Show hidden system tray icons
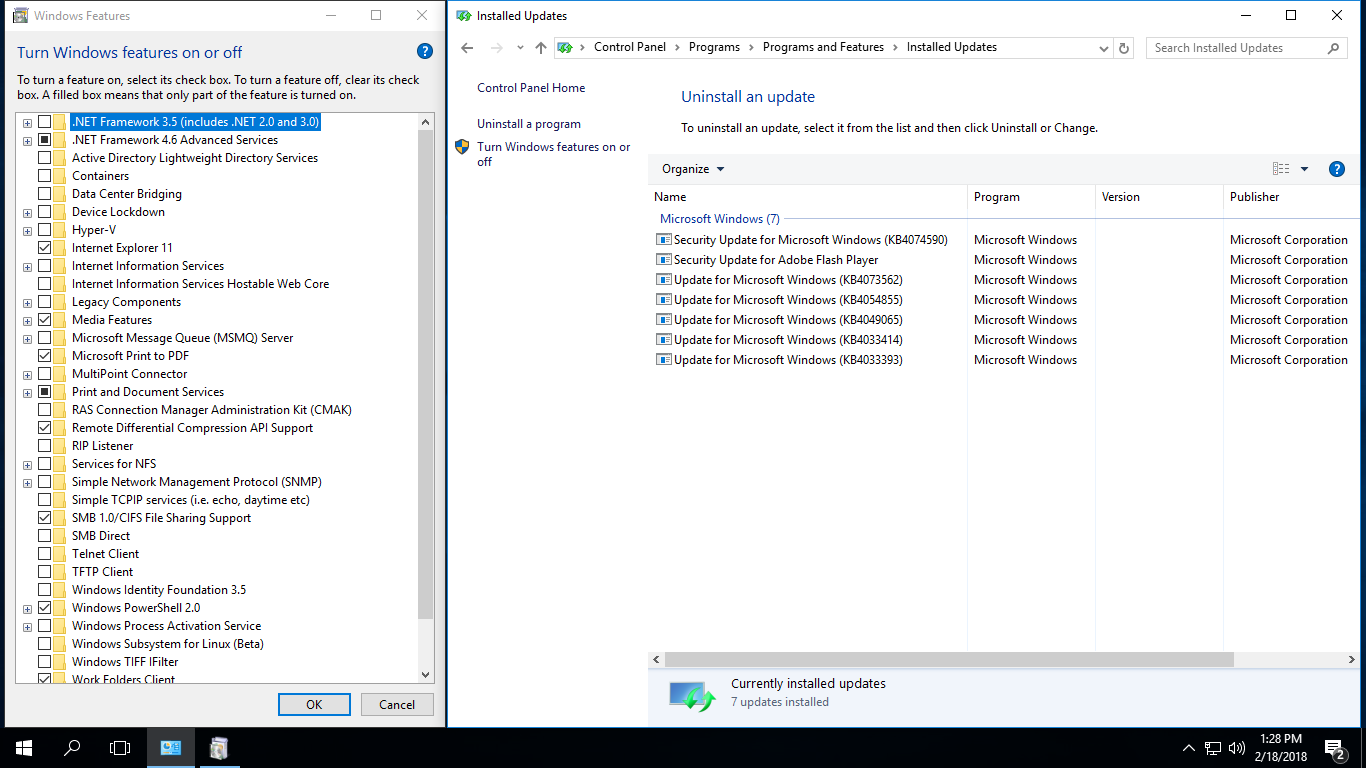1366x768 pixels. [x=1189, y=748]
